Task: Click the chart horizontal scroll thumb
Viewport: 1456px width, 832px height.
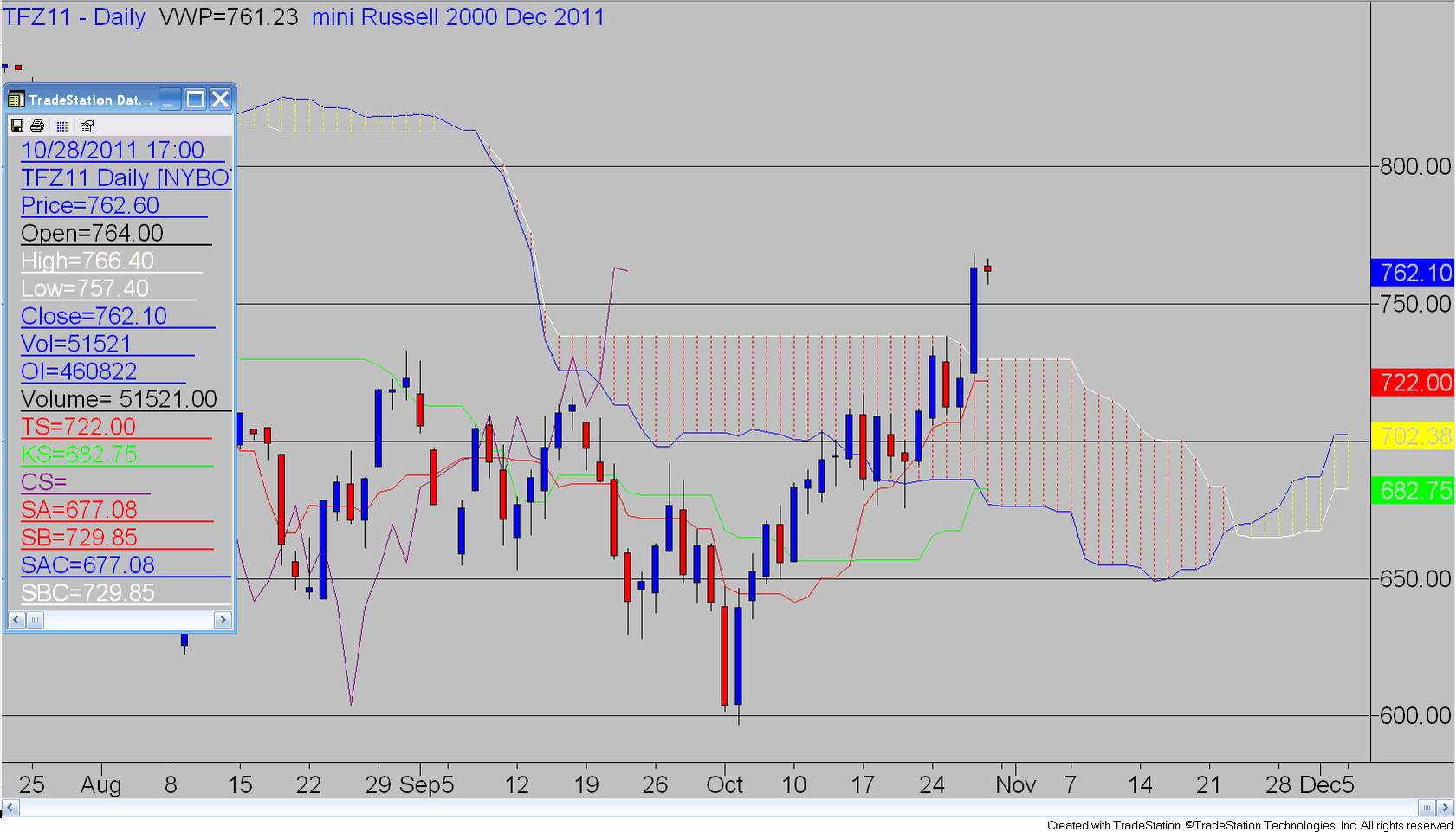Action: click(x=1427, y=808)
